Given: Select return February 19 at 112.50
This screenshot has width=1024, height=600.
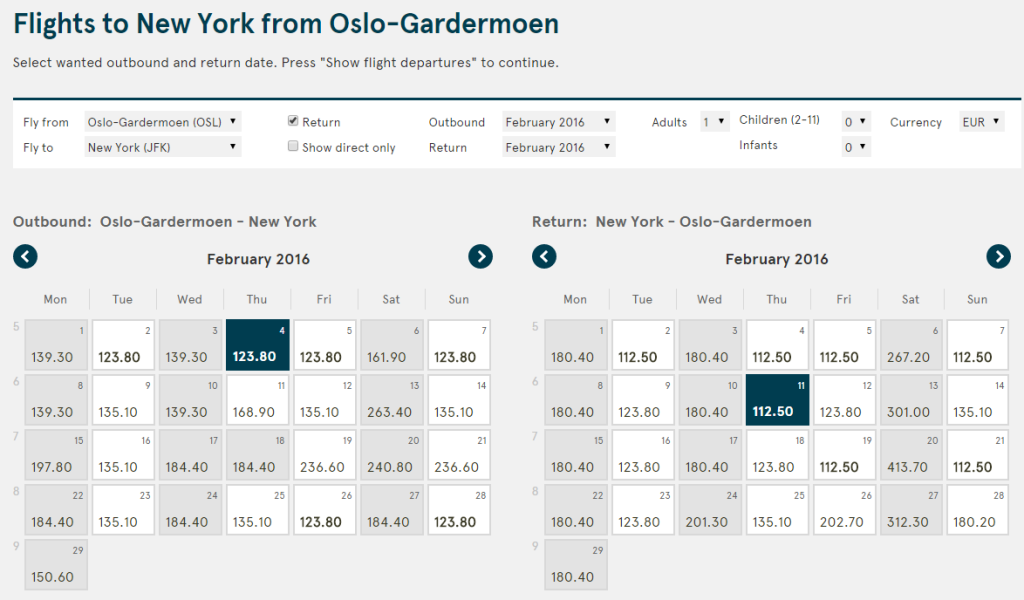Looking at the screenshot, I should click(844, 454).
